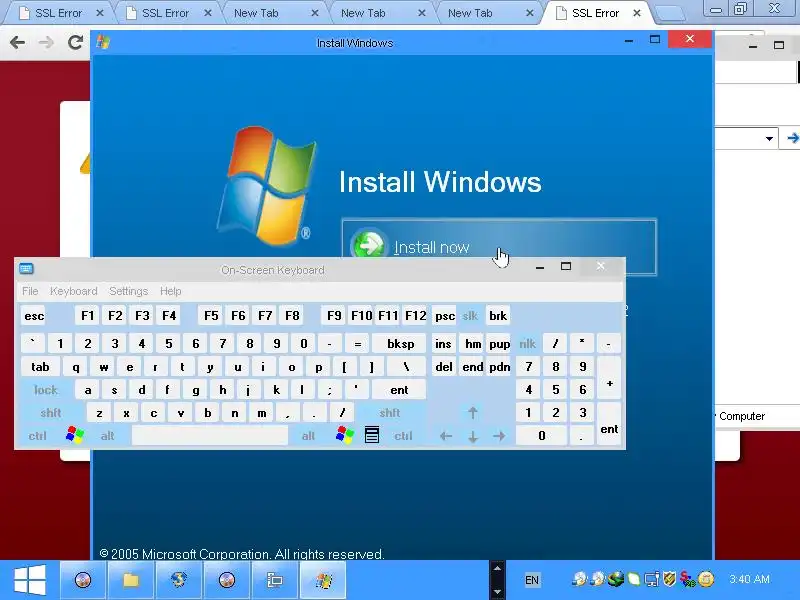Image resolution: width=800 pixels, height=600 pixels.
Task: Click the shield icon in the system tray
Action: 669,579
